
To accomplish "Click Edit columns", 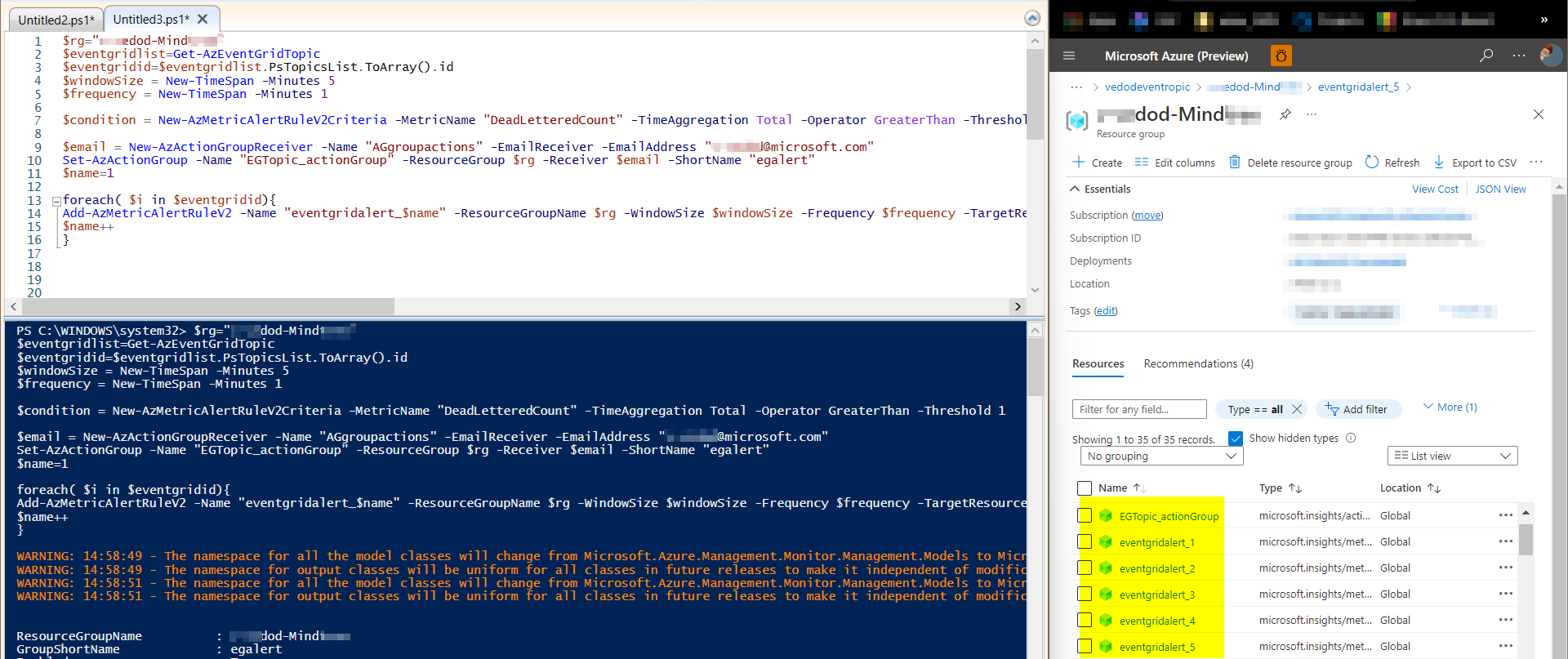I will click(x=1174, y=163).
